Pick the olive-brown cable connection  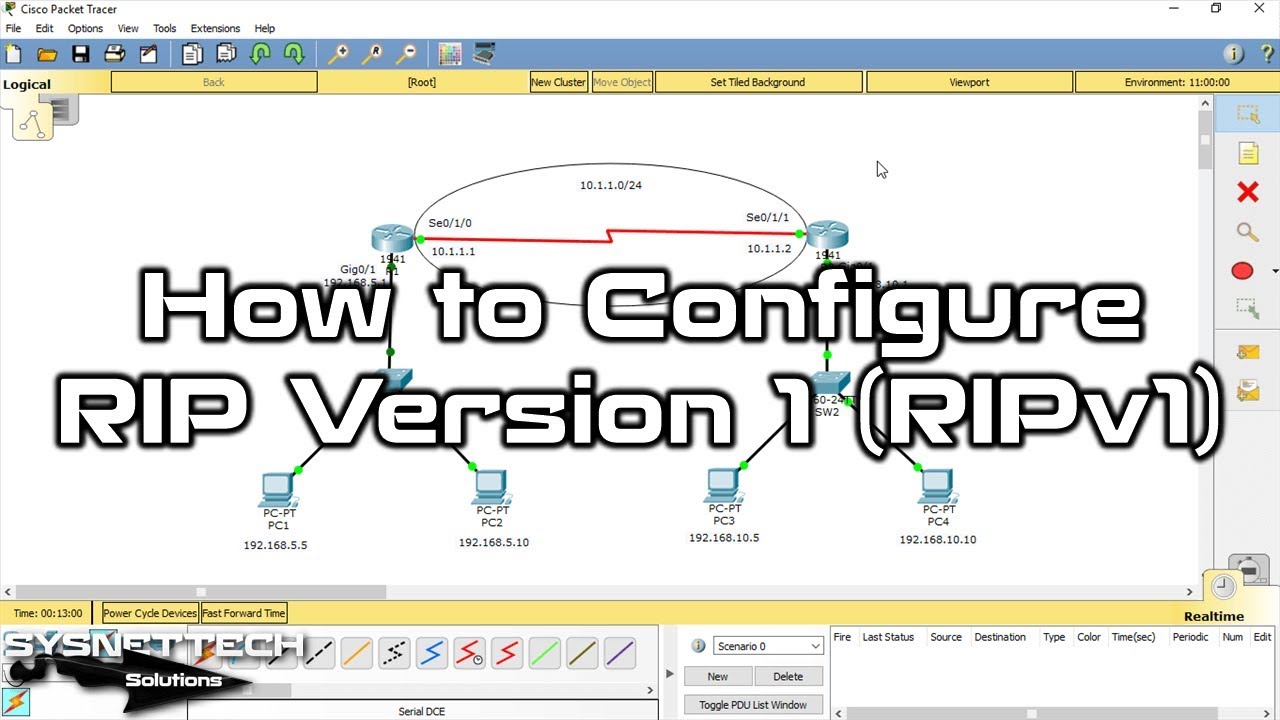[x=583, y=654]
